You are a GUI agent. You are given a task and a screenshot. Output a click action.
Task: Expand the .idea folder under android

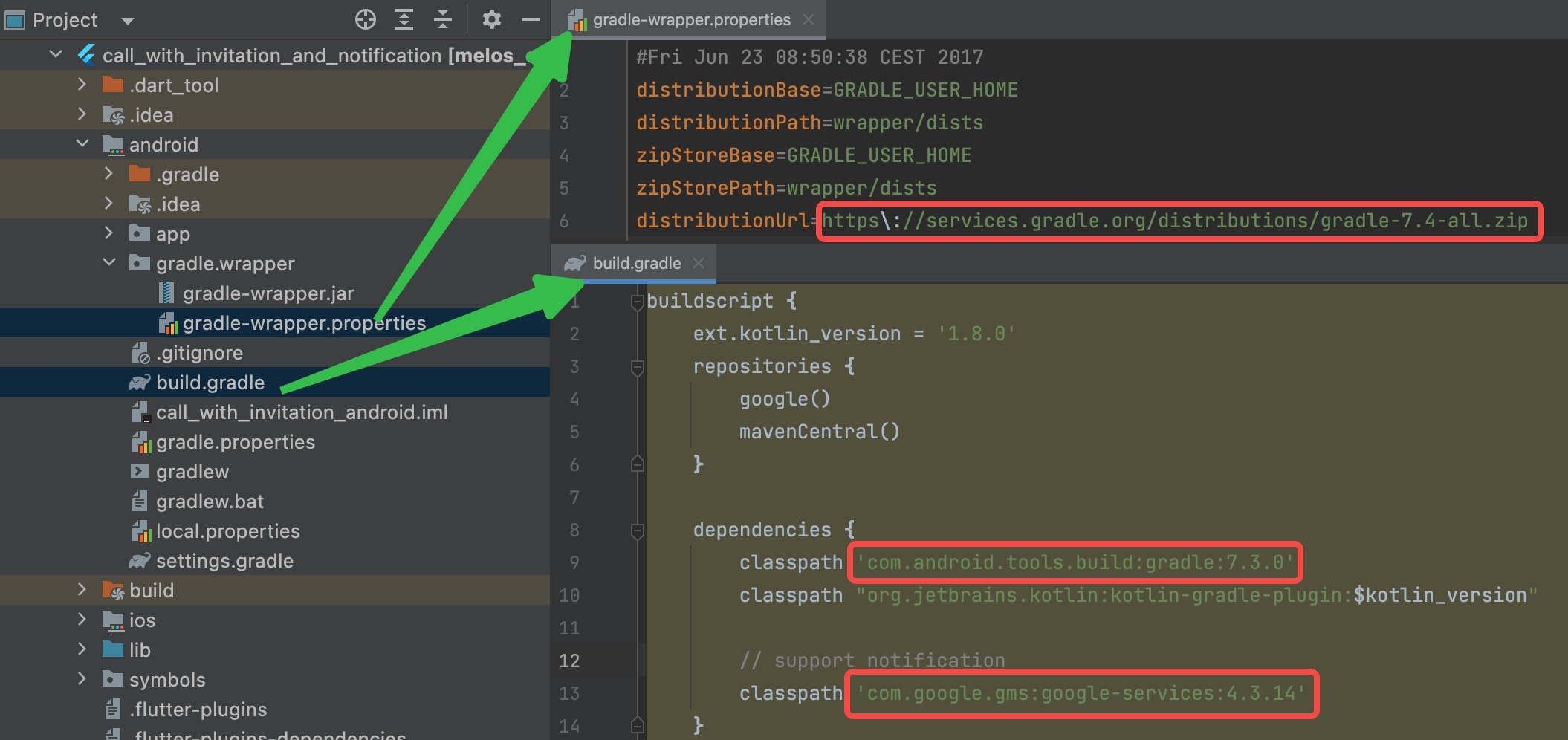click(108, 204)
